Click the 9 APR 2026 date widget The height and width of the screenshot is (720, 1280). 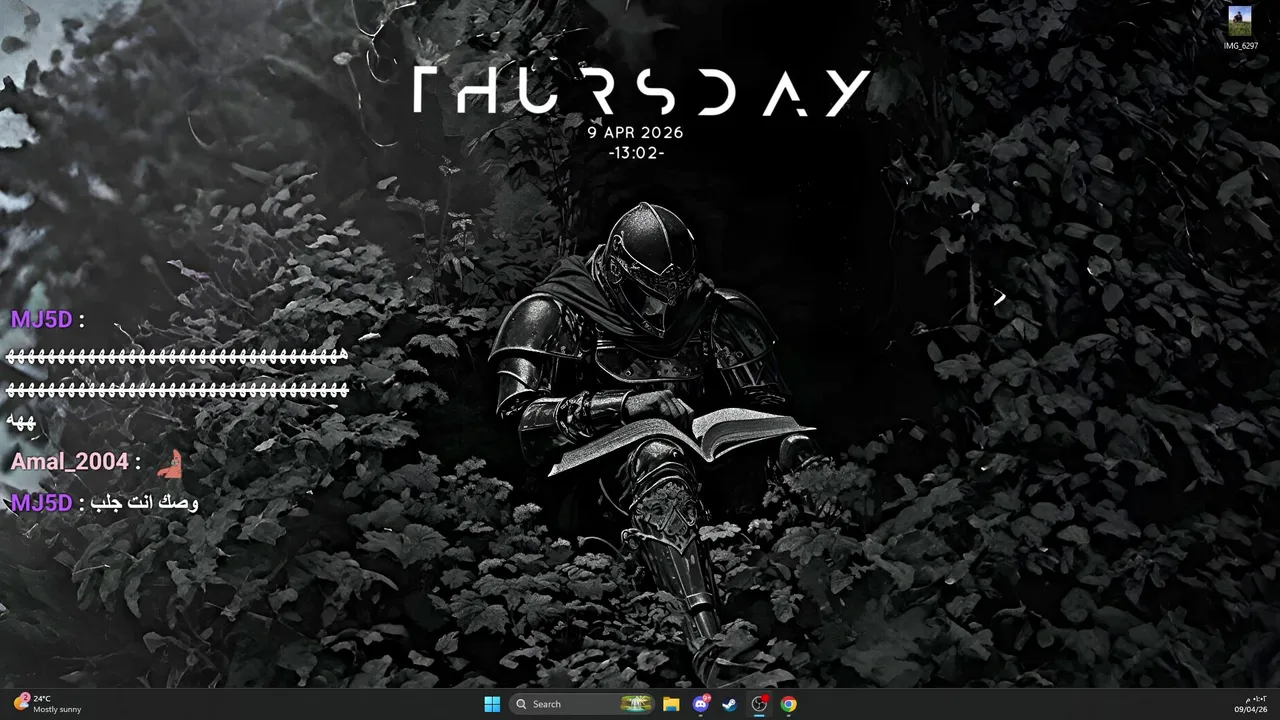(635, 132)
